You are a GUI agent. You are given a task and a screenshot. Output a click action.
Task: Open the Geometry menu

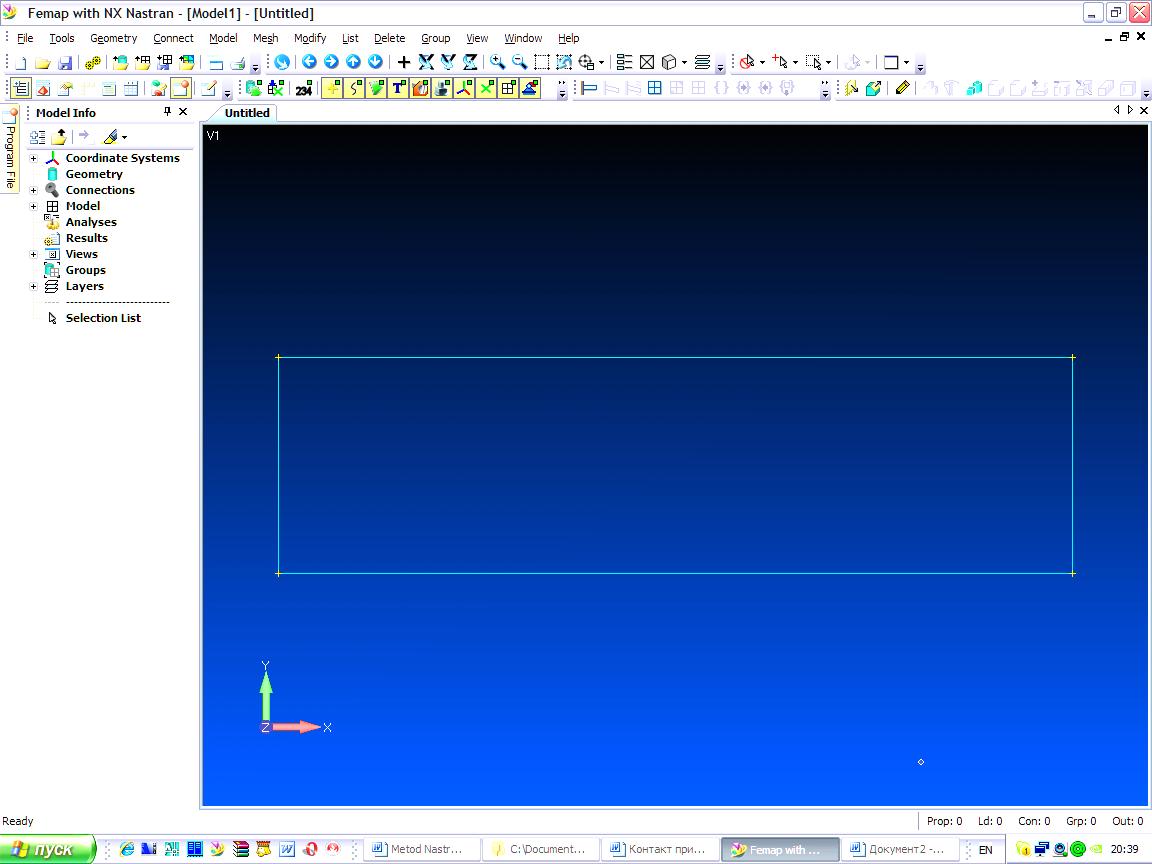[113, 38]
